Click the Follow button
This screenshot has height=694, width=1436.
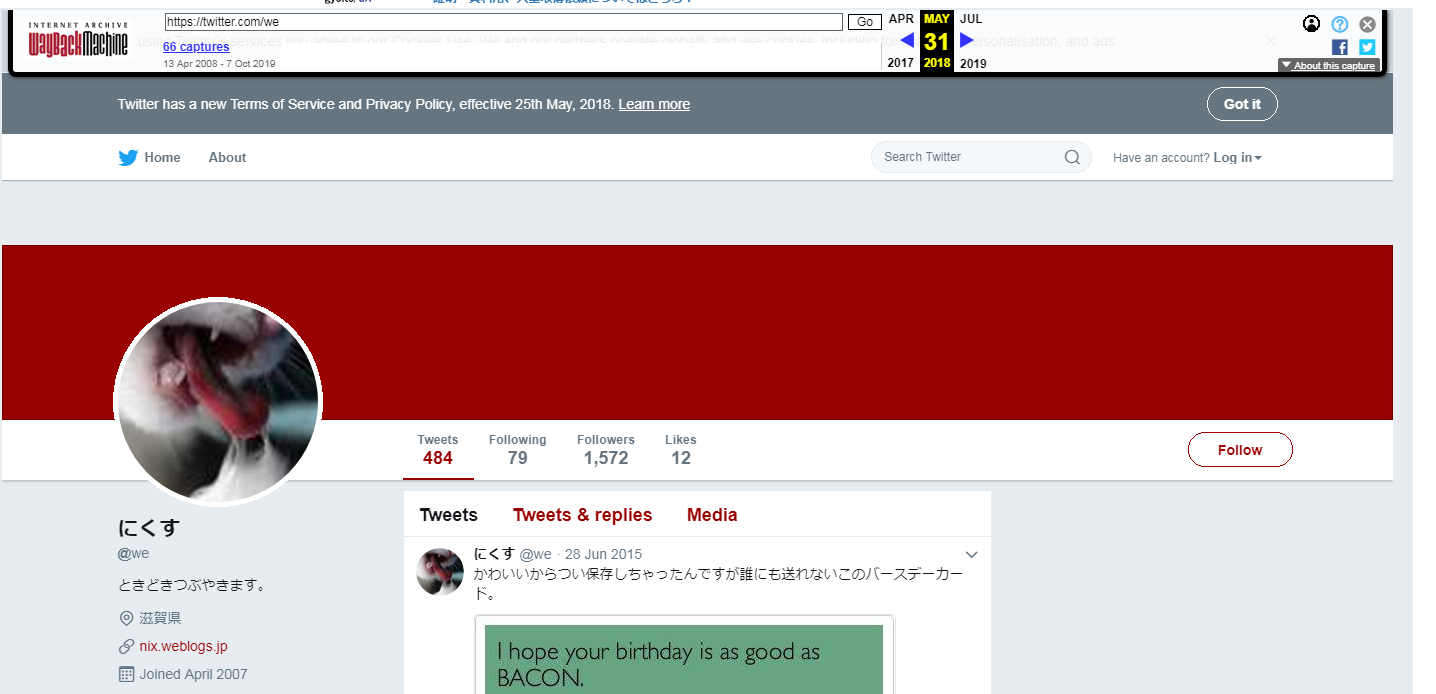1240,450
